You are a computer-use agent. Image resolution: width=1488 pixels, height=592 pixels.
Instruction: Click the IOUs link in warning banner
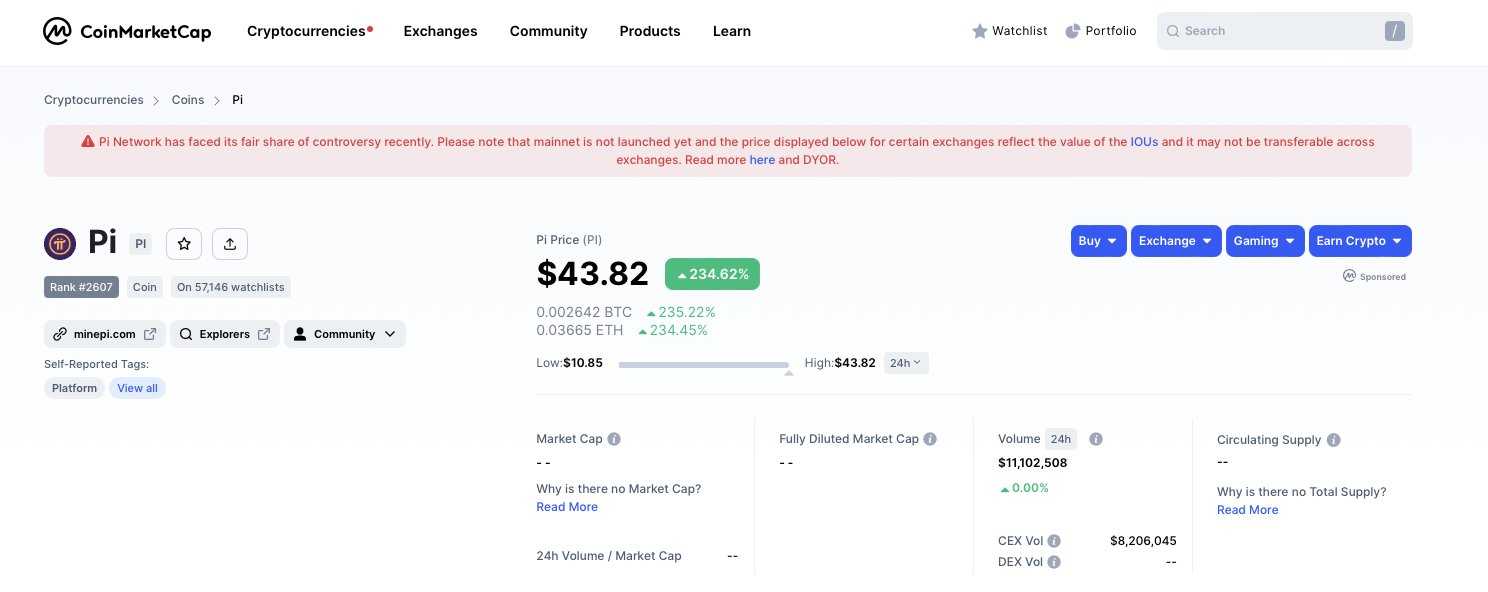coord(1144,142)
